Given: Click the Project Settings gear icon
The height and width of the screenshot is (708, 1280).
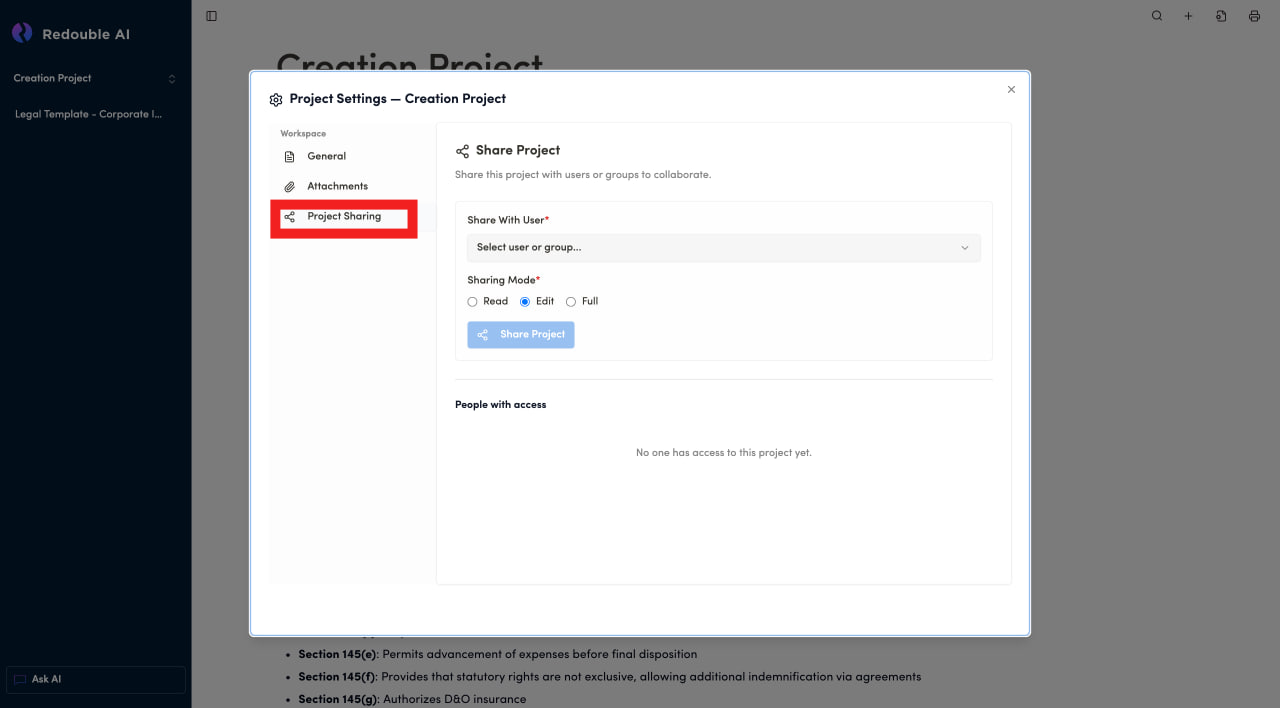Looking at the screenshot, I should (x=276, y=100).
